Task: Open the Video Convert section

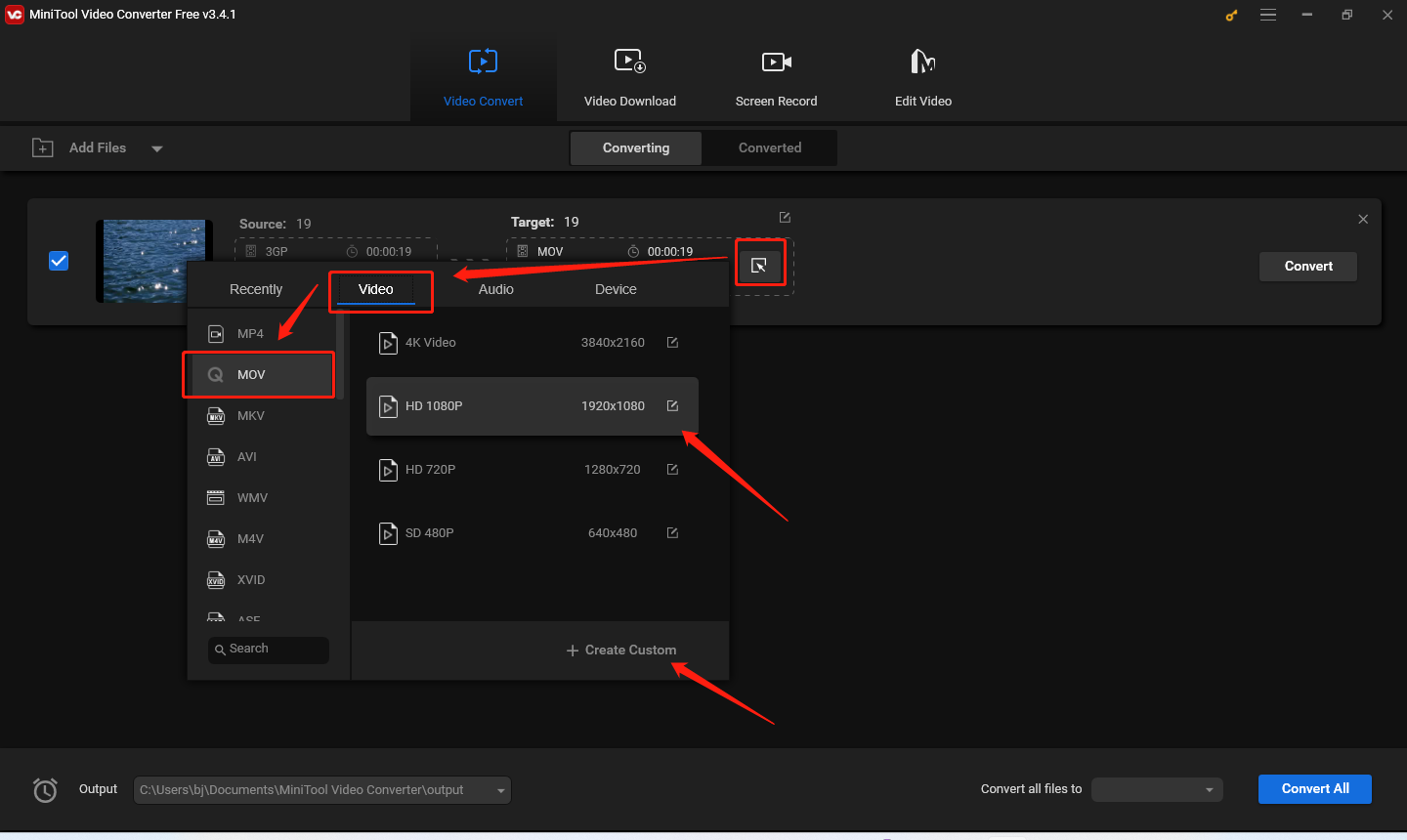Action: pyautogui.click(x=483, y=79)
